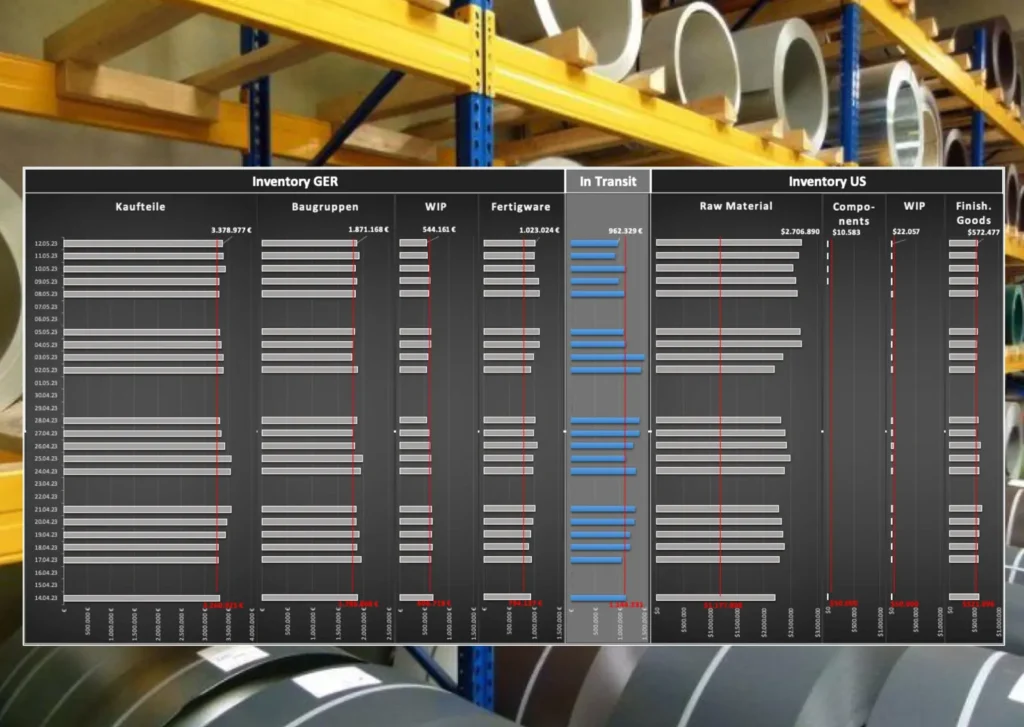Viewport: 1024px width, 727px height.
Task: Select the 'In Transit' section header
Action: pyautogui.click(x=608, y=181)
